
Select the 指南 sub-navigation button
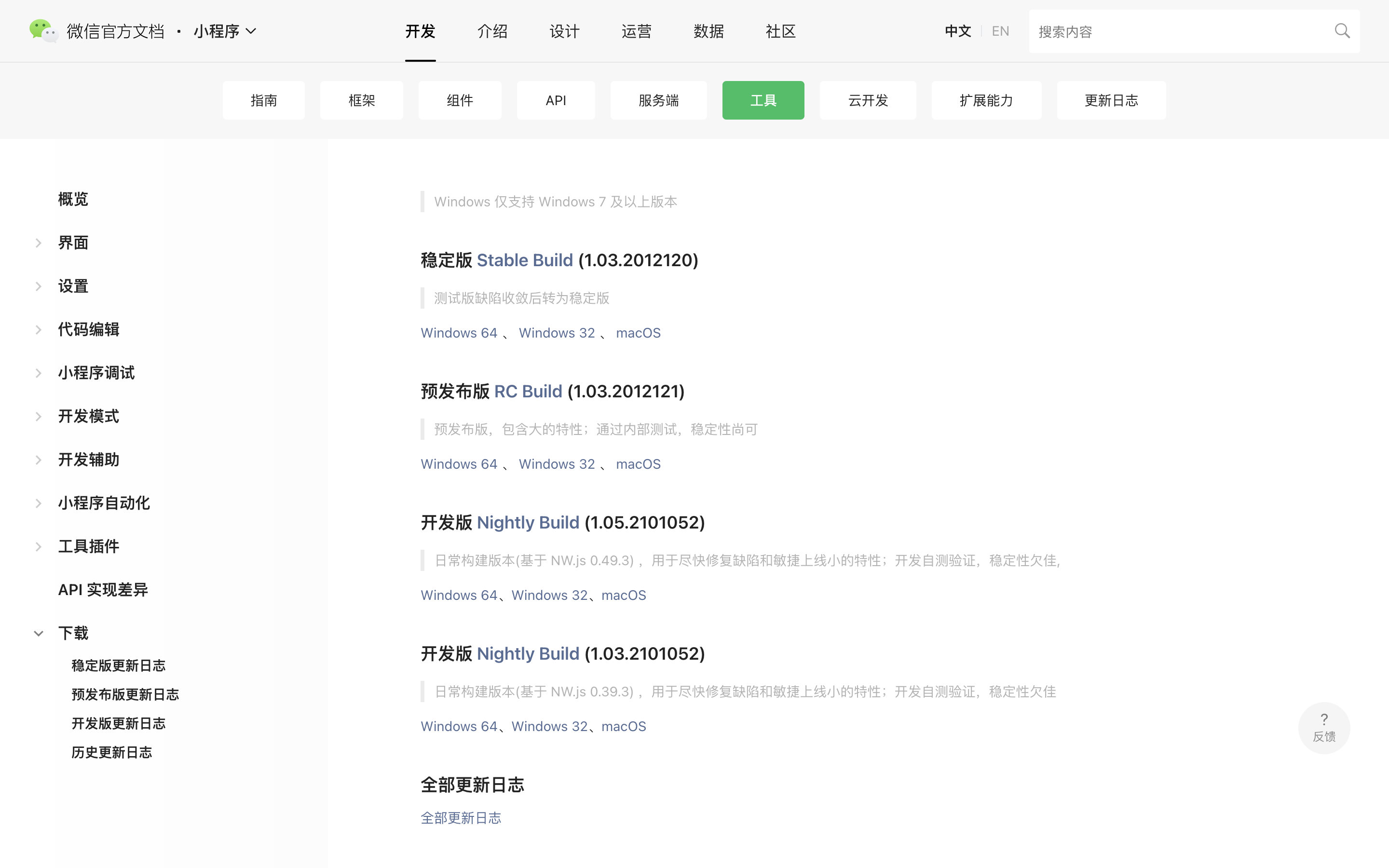click(263, 100)
